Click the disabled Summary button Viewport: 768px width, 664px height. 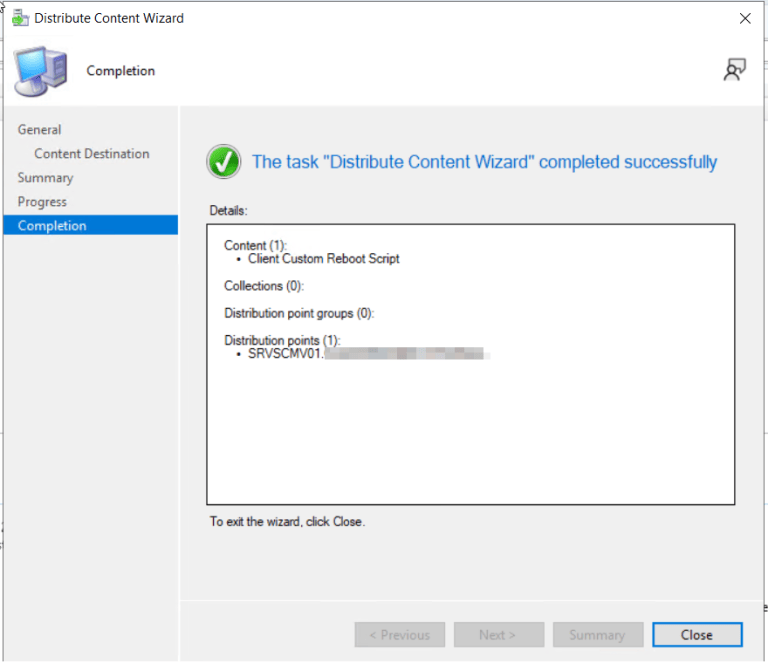598,635
